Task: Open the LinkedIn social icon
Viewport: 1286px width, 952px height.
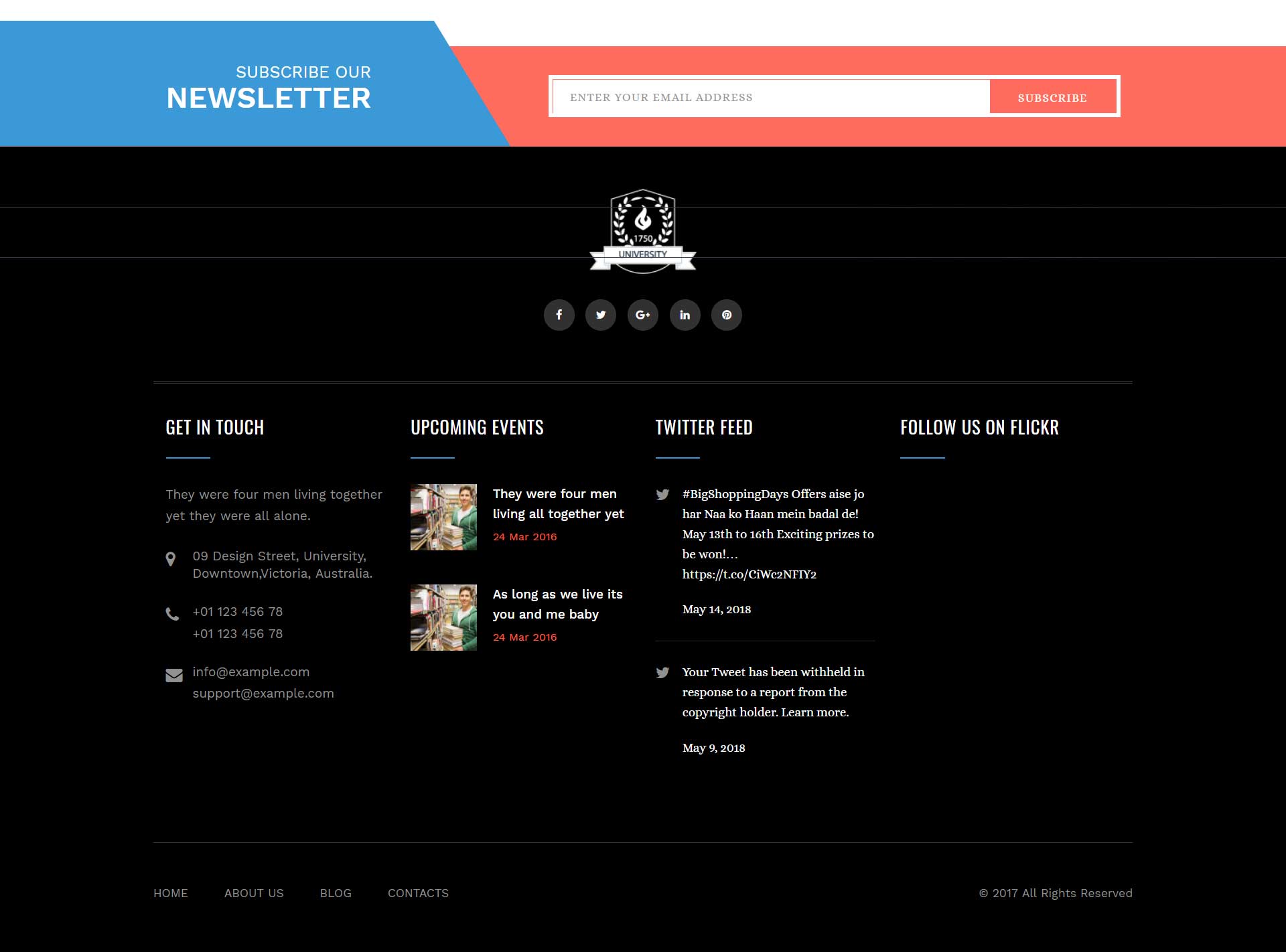Action: 685,315
